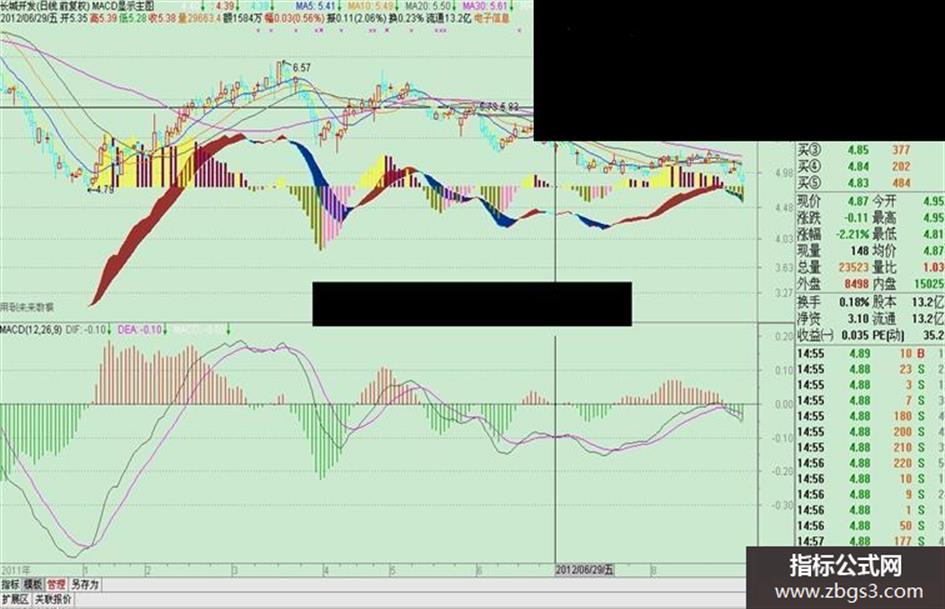Click the 电子信息 sector link
Screen dimensions: 945x609
click(492, 18)
